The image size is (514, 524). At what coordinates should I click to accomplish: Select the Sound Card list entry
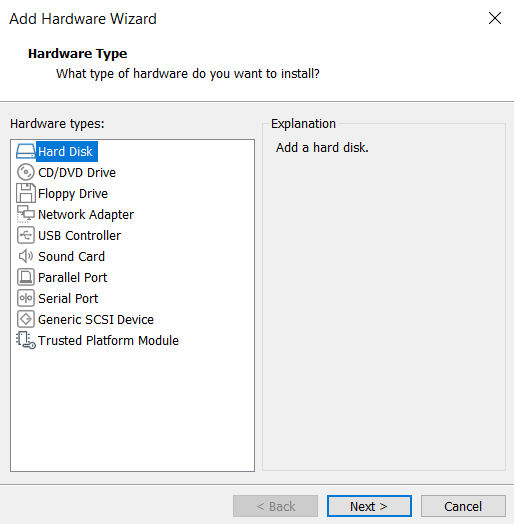tap(72, 256)
